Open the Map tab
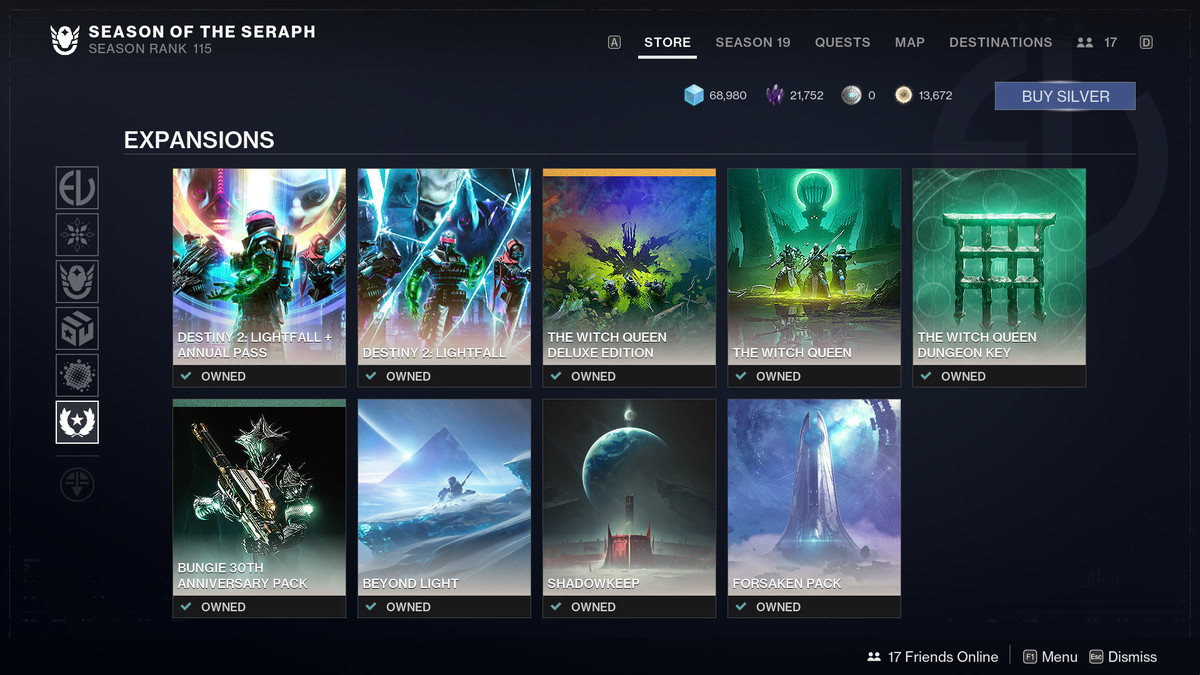1200x675 pixels. (x=909, y=42)
